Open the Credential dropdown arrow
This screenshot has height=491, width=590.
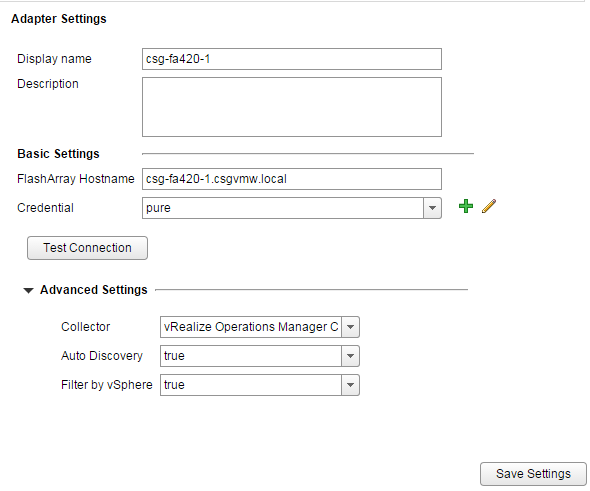click(x=432, y=208)
